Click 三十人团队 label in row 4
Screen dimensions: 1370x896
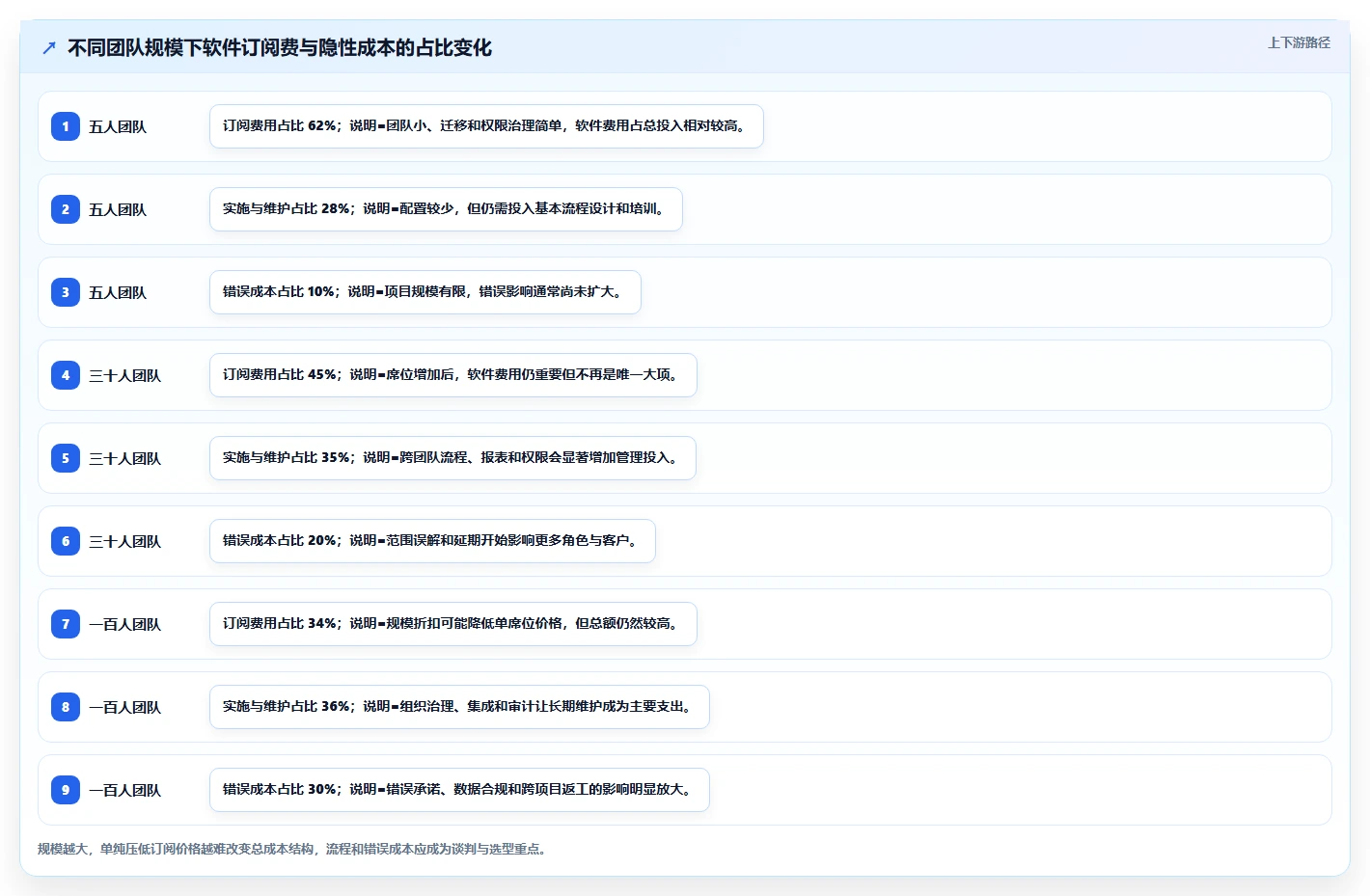125,375
